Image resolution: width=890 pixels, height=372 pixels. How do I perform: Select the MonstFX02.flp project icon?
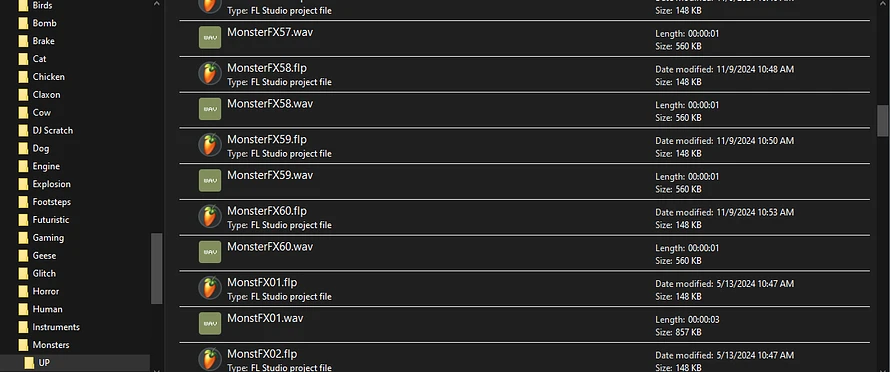coord(209,360)
